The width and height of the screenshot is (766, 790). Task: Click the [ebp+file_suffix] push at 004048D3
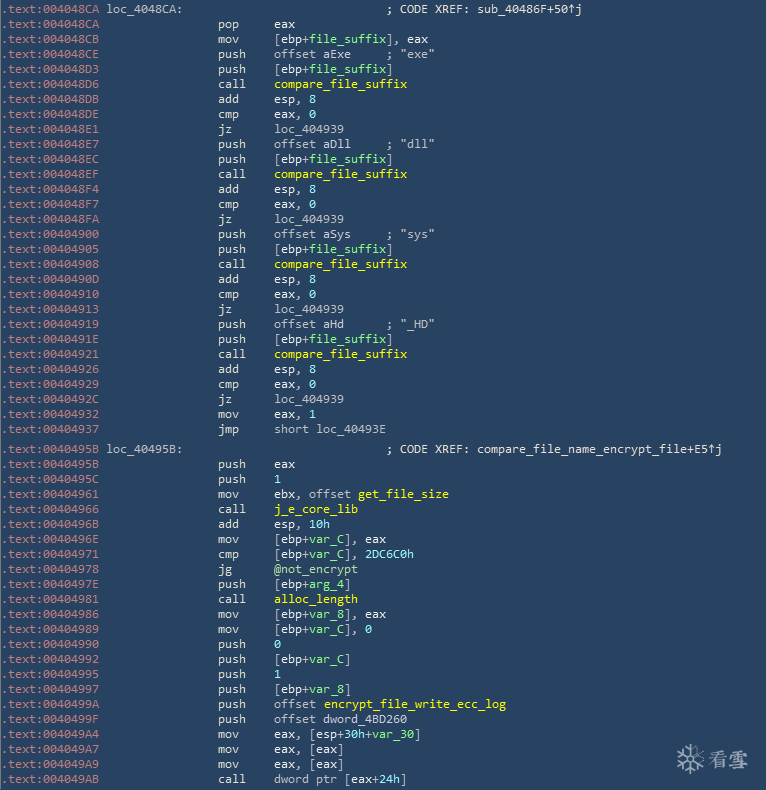[333, 69]
